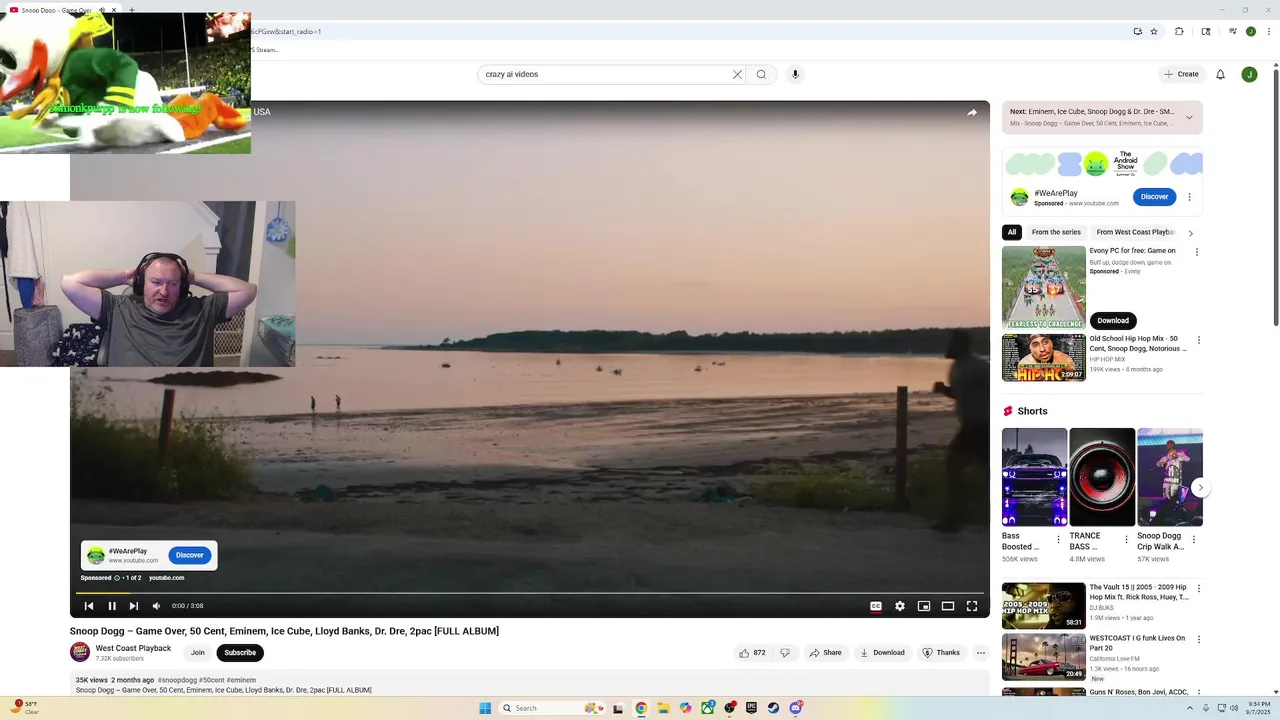1280x720 pixels.
Task: Dislike the video with thumbs down
Action: coord(785,653)
